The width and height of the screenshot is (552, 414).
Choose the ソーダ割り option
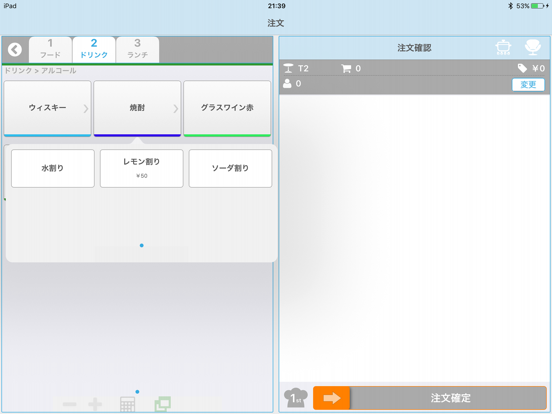[230, 168]
